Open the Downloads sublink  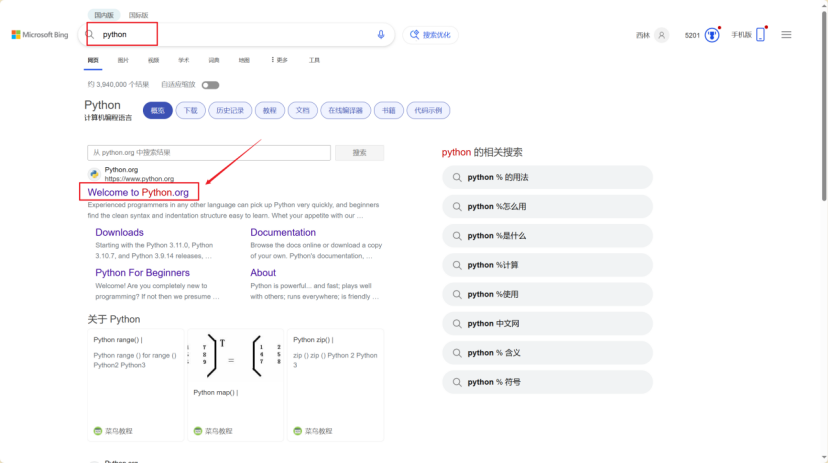119,233
